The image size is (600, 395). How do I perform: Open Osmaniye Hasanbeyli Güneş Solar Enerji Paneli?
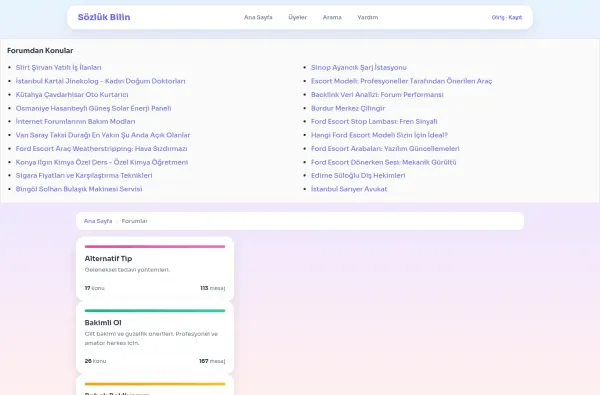point(93,108)
